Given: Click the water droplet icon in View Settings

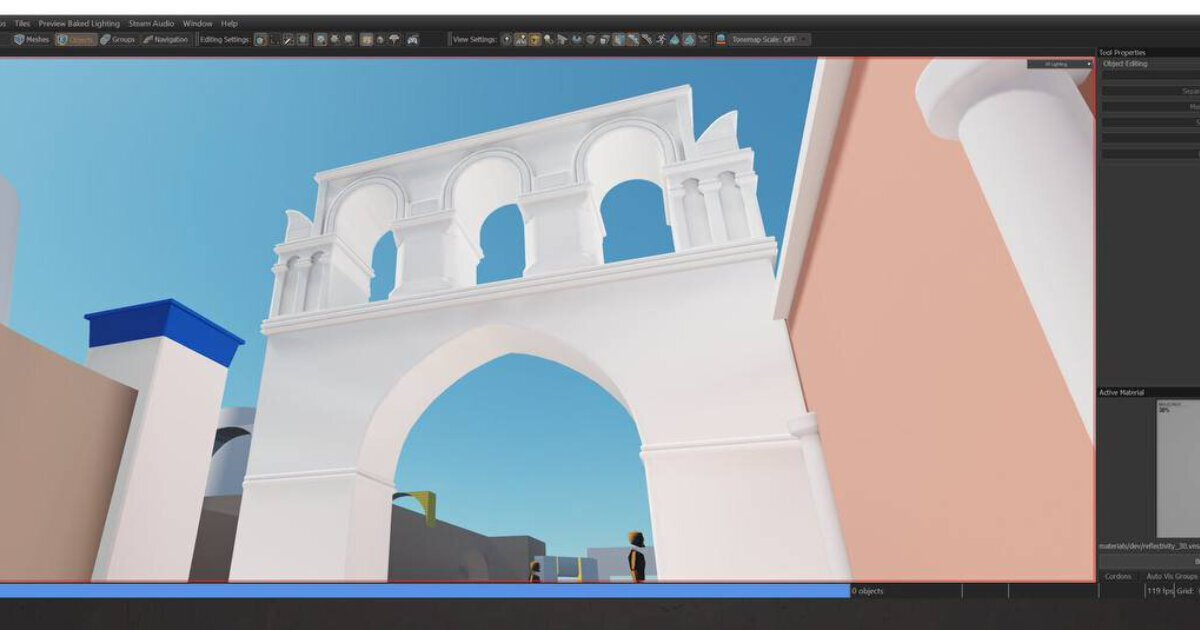Looking at the screenshot, I should (674, 40).
